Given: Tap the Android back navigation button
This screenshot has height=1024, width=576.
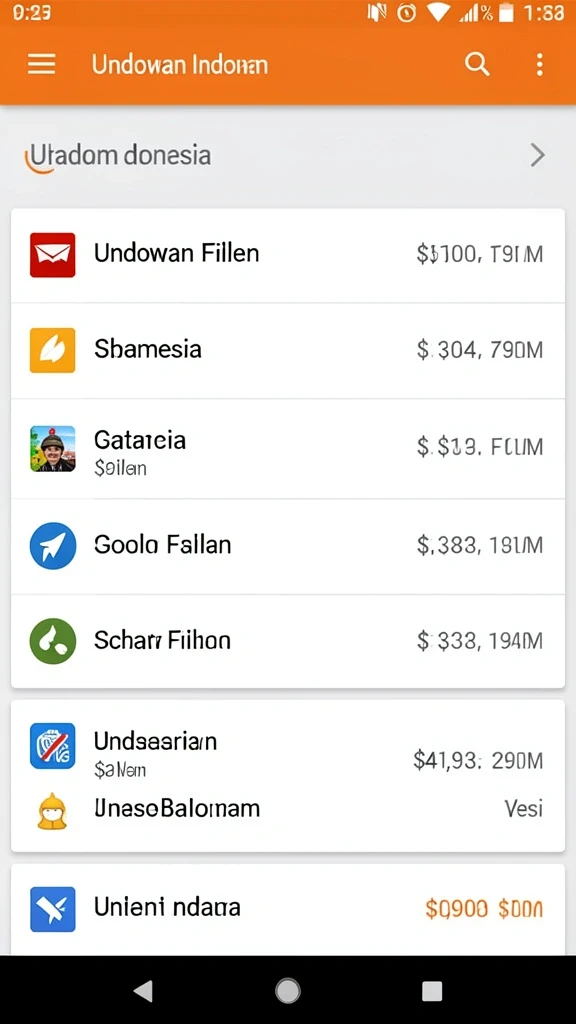Looking at the screenshot, I should click(143, 991).
